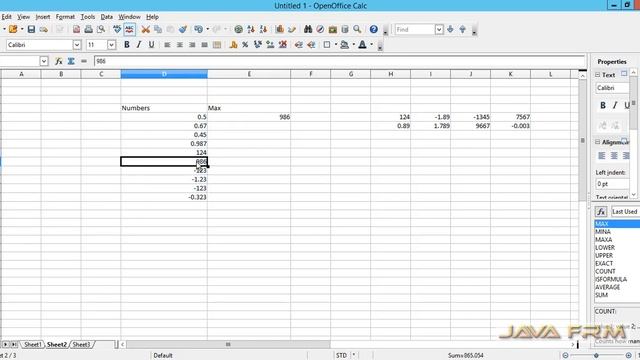Switch to Sheet1 tab
This screenshot has width=640, height=360.
(x=32, y=344)
